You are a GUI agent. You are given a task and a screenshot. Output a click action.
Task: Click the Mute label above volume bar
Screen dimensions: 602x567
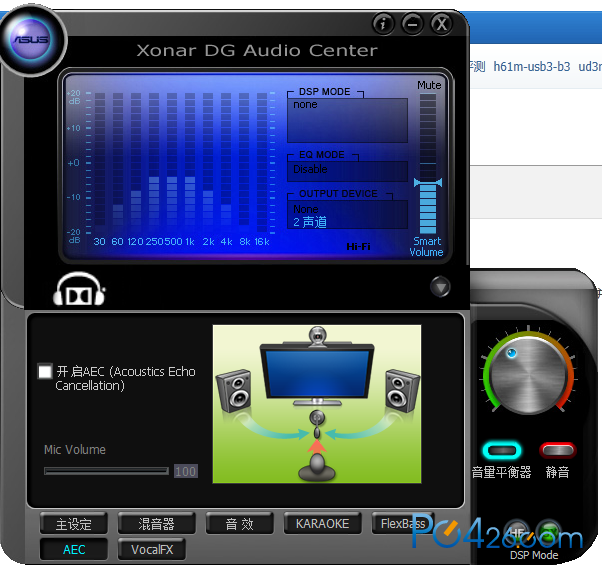pos(429,85)
